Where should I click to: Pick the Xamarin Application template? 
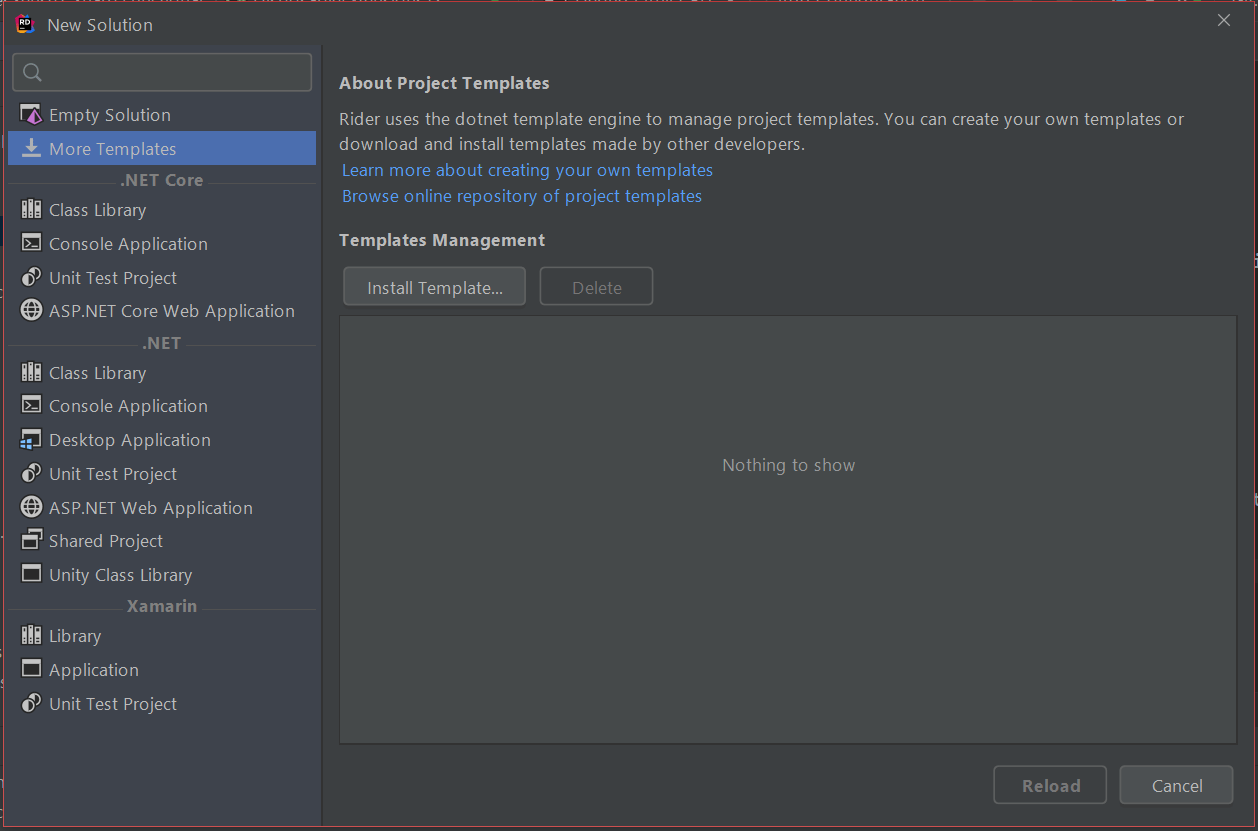pos(94,670)
